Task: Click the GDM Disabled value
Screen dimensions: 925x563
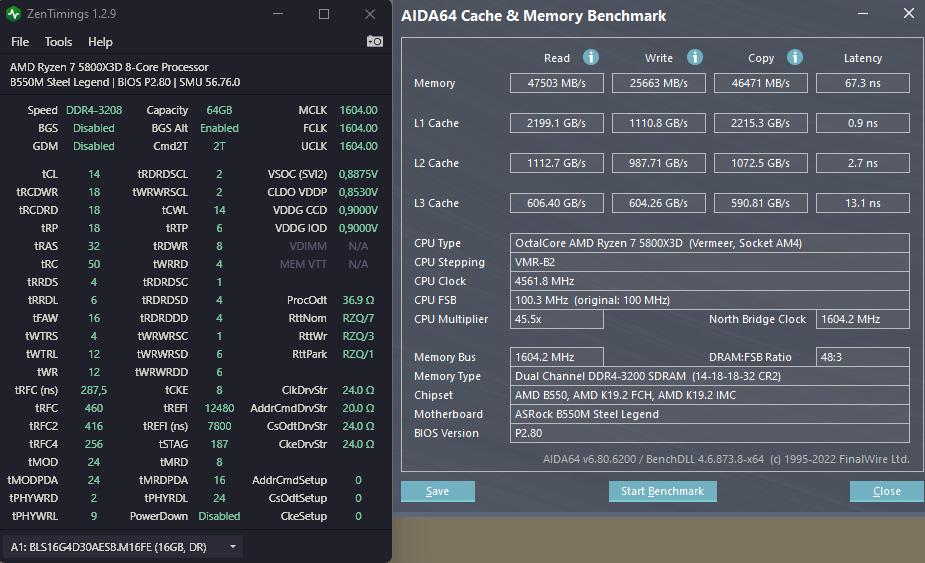Action: 94,146
